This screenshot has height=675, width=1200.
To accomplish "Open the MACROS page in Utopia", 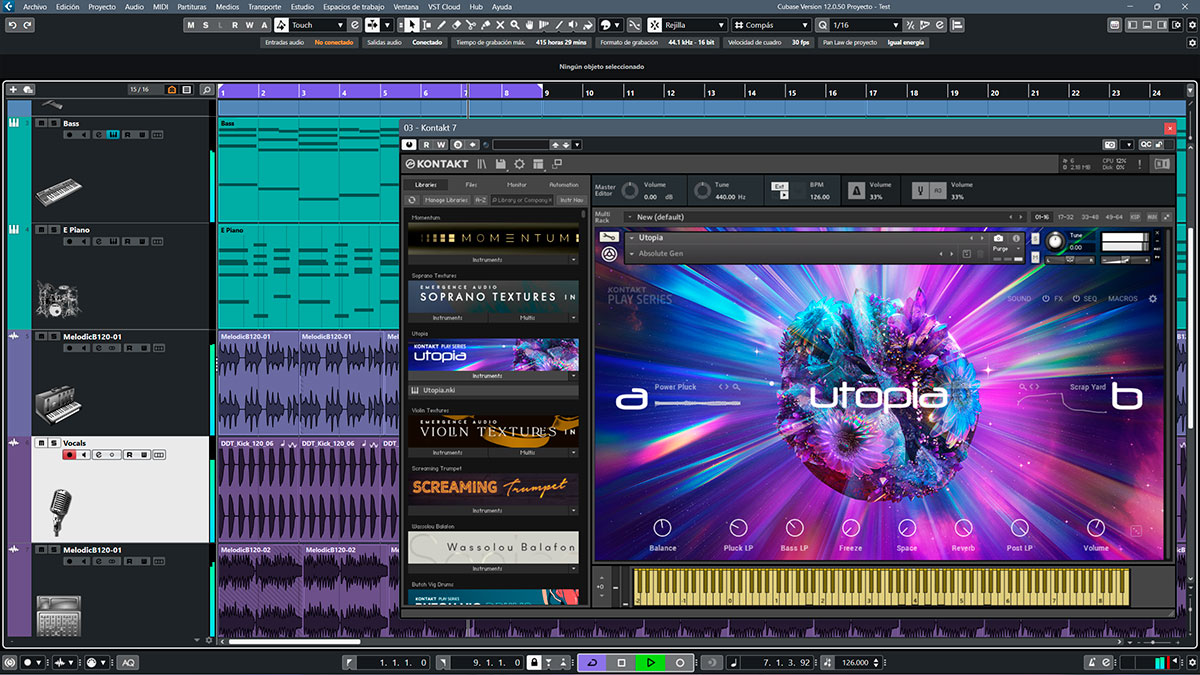I will pyautogui.click(x=1122, y=298).
